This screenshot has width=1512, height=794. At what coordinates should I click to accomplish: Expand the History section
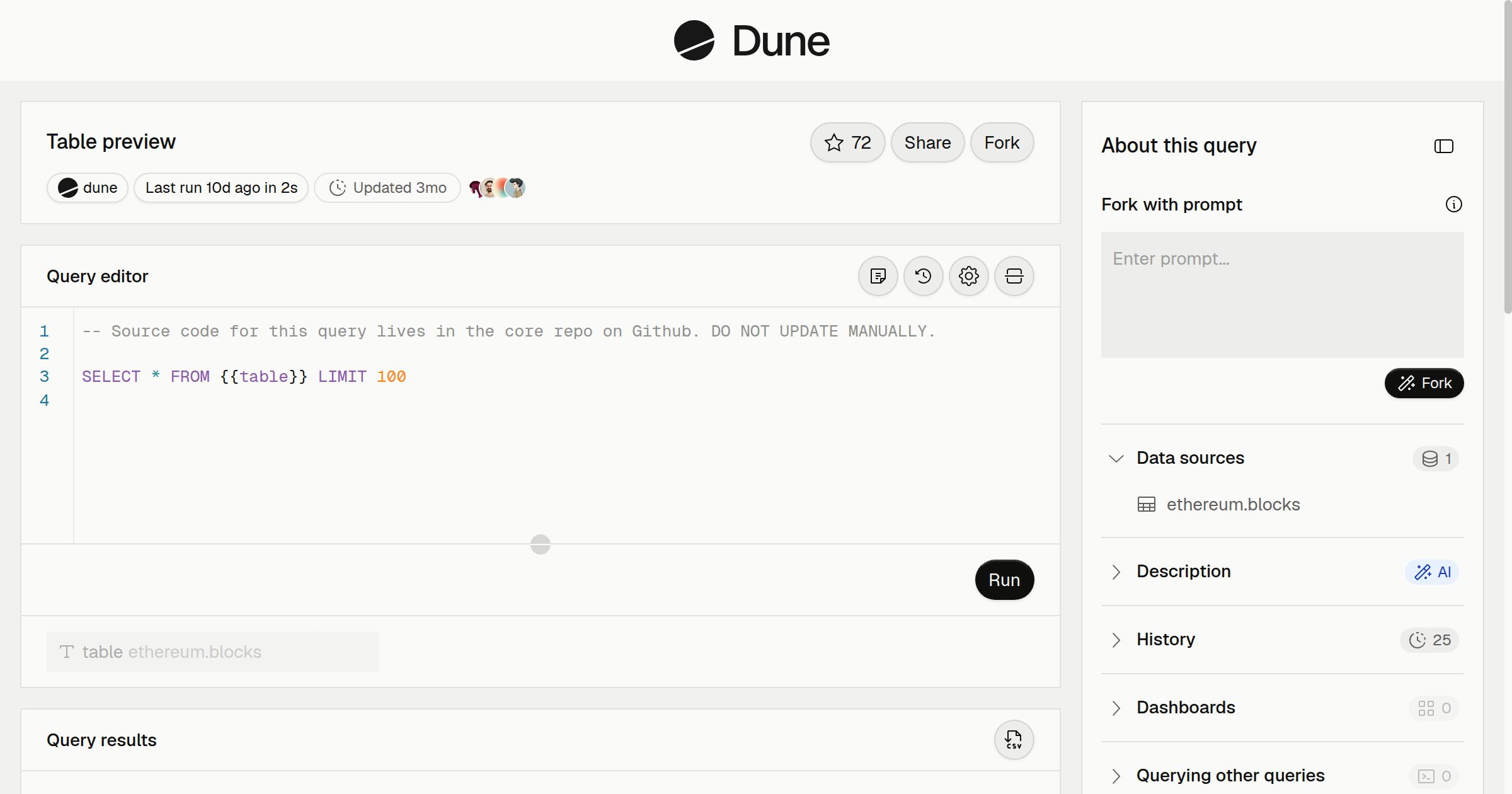(1116, 640)
